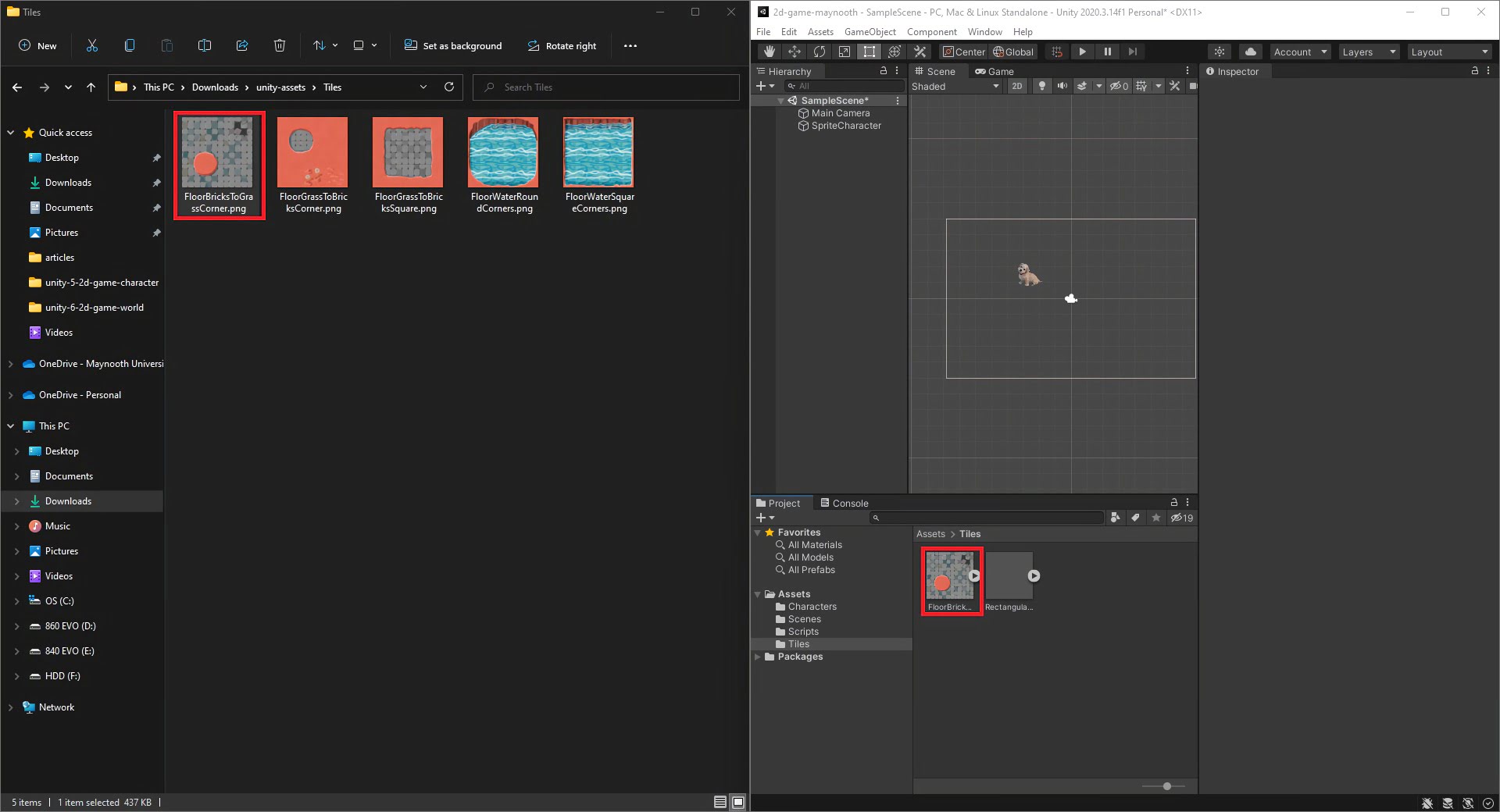Image resolution: width=1500 pixels, height=812 pixels.
Task: Click Set as background in Explorer
Action: click(x=453, y=45)
